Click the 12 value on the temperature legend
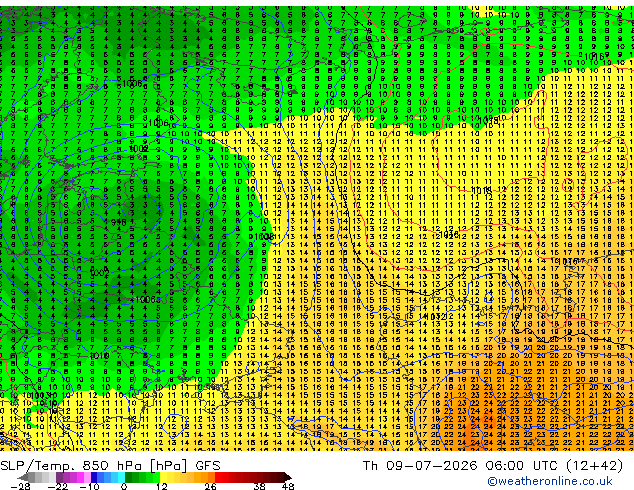Image resolution: width=634 pixels, height=490 pixels. (162, 486)
